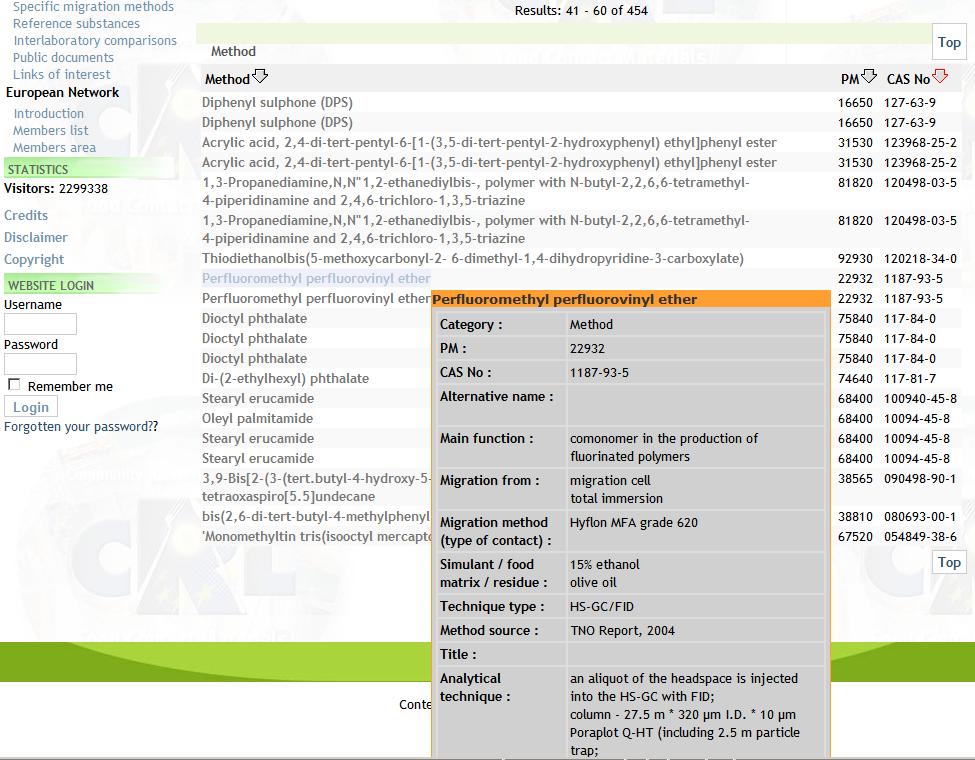This screenshot has width=975, height=760.
Task: Open the Copyright link
Action: (34, 259)
